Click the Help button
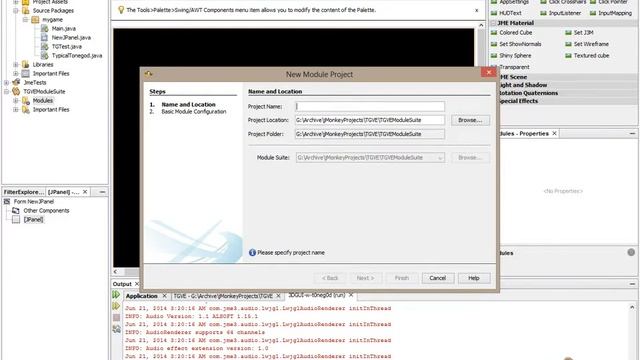Image resolution: width=640 pixels, height=360 pixels. click(x=474, y=278)
